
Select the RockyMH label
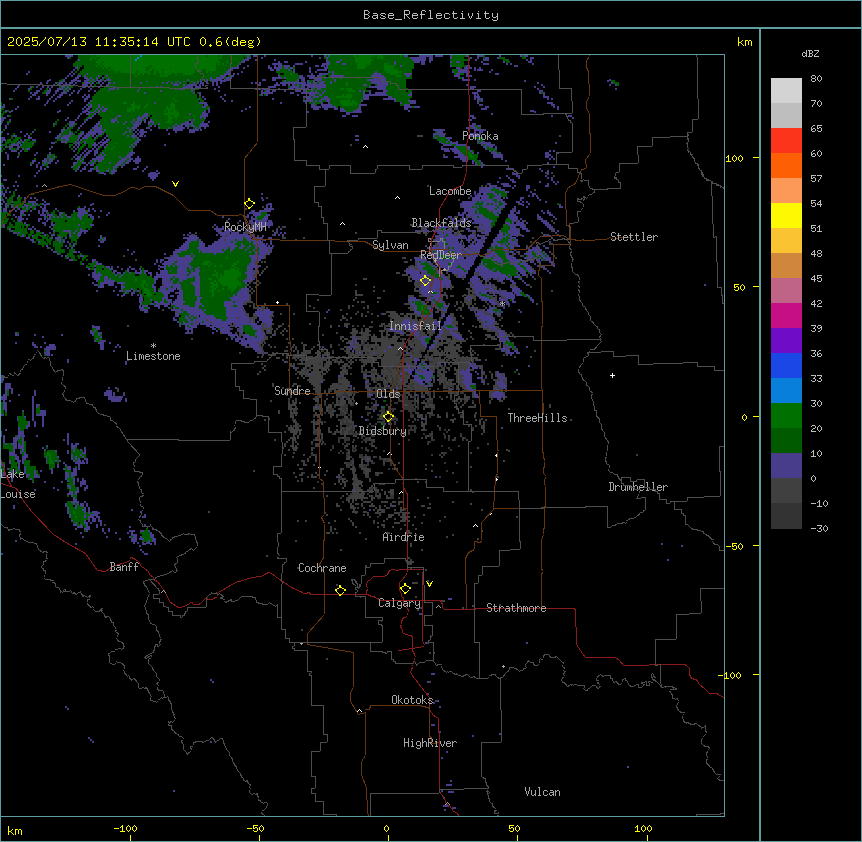245,227
